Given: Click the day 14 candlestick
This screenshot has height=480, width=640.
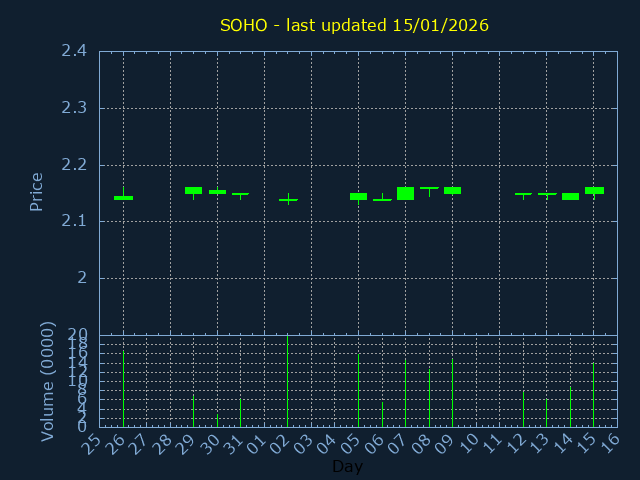Looking at the screenshot, I should pyautogui.click(x=570, y=196).
